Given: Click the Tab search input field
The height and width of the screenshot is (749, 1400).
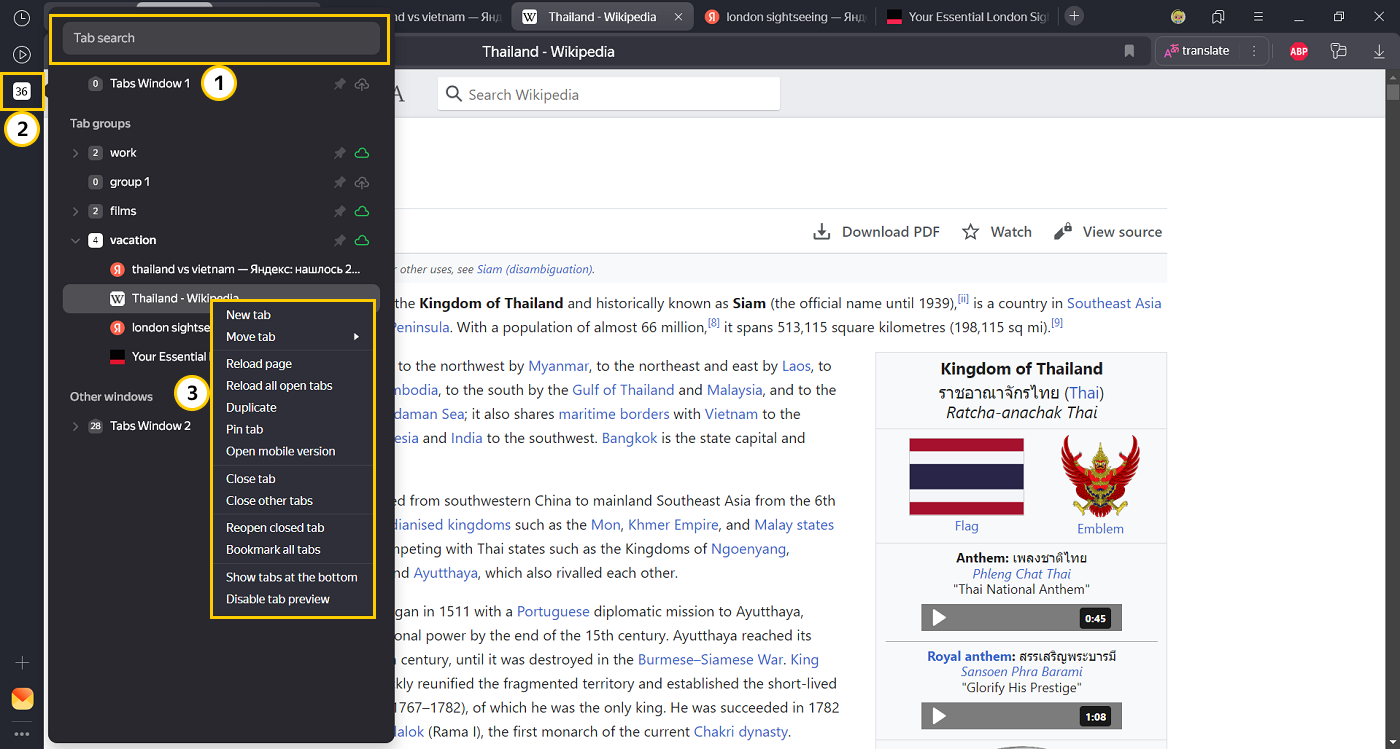Looking at the screenshot, I should [x=221, y=38].
